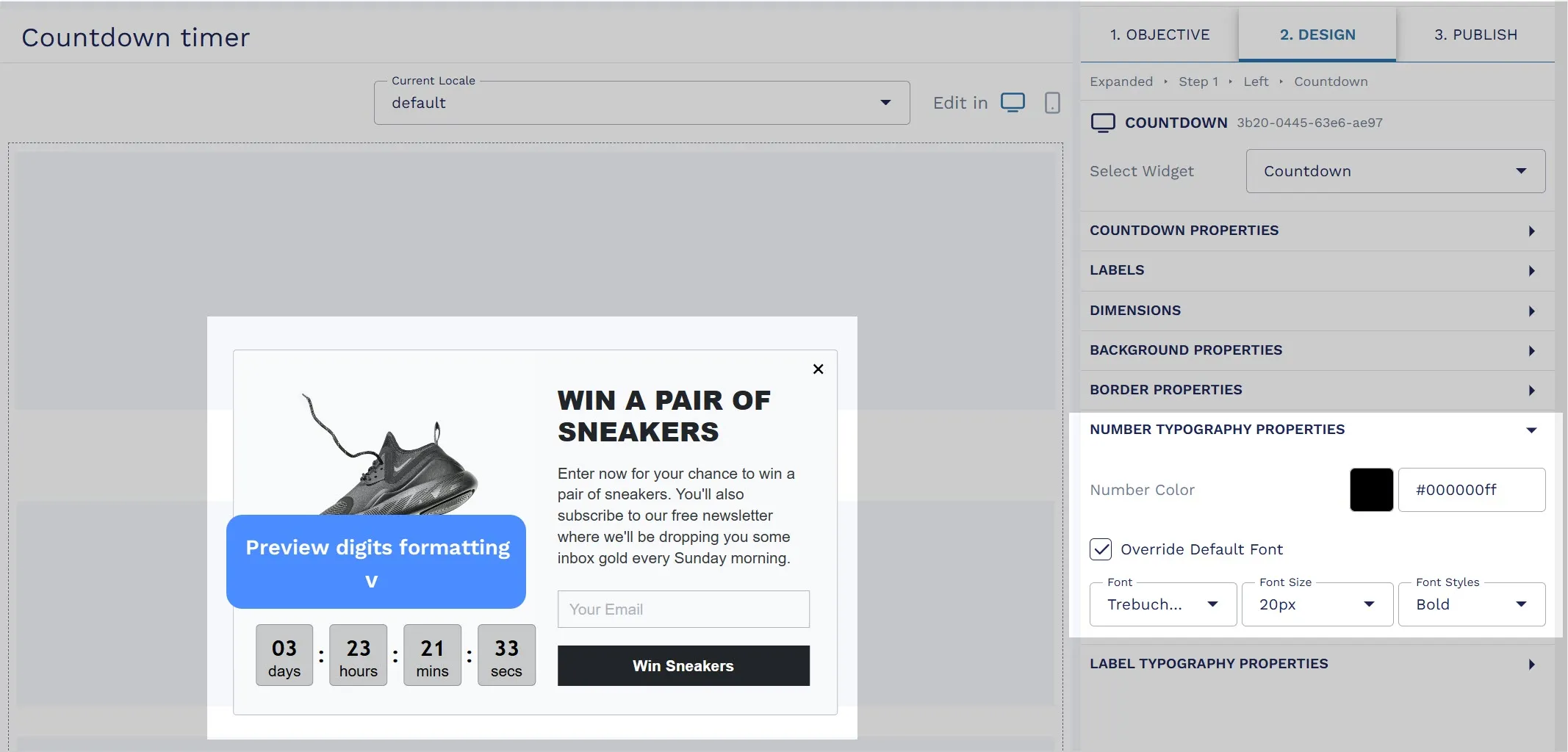Open the Current Locale dropdown
Screen dimensions: 1568x752
[x=641, y=103]
